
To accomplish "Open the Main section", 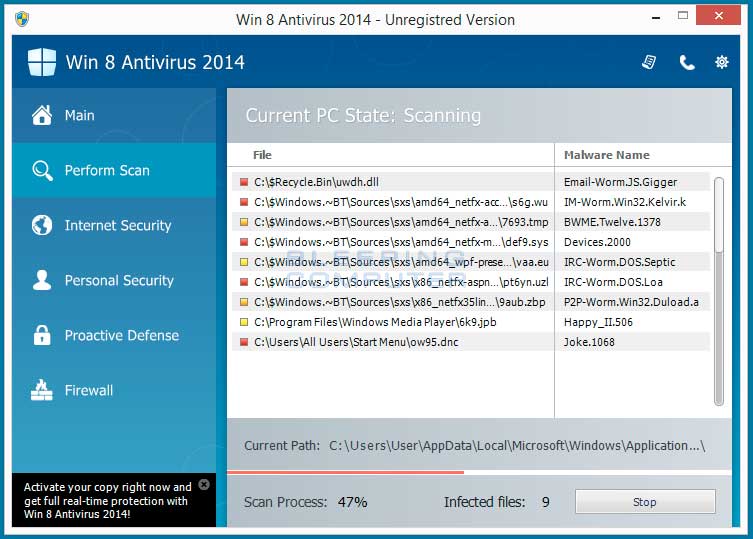I will tap(114, 115).
